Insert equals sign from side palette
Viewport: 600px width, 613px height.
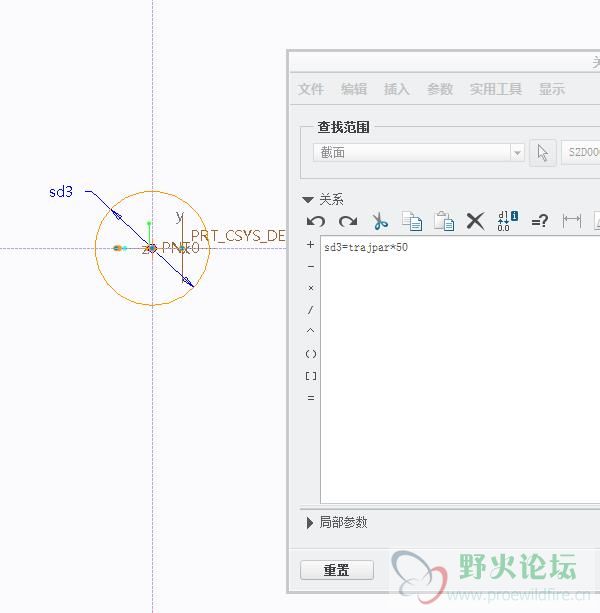tap(311, 398)
